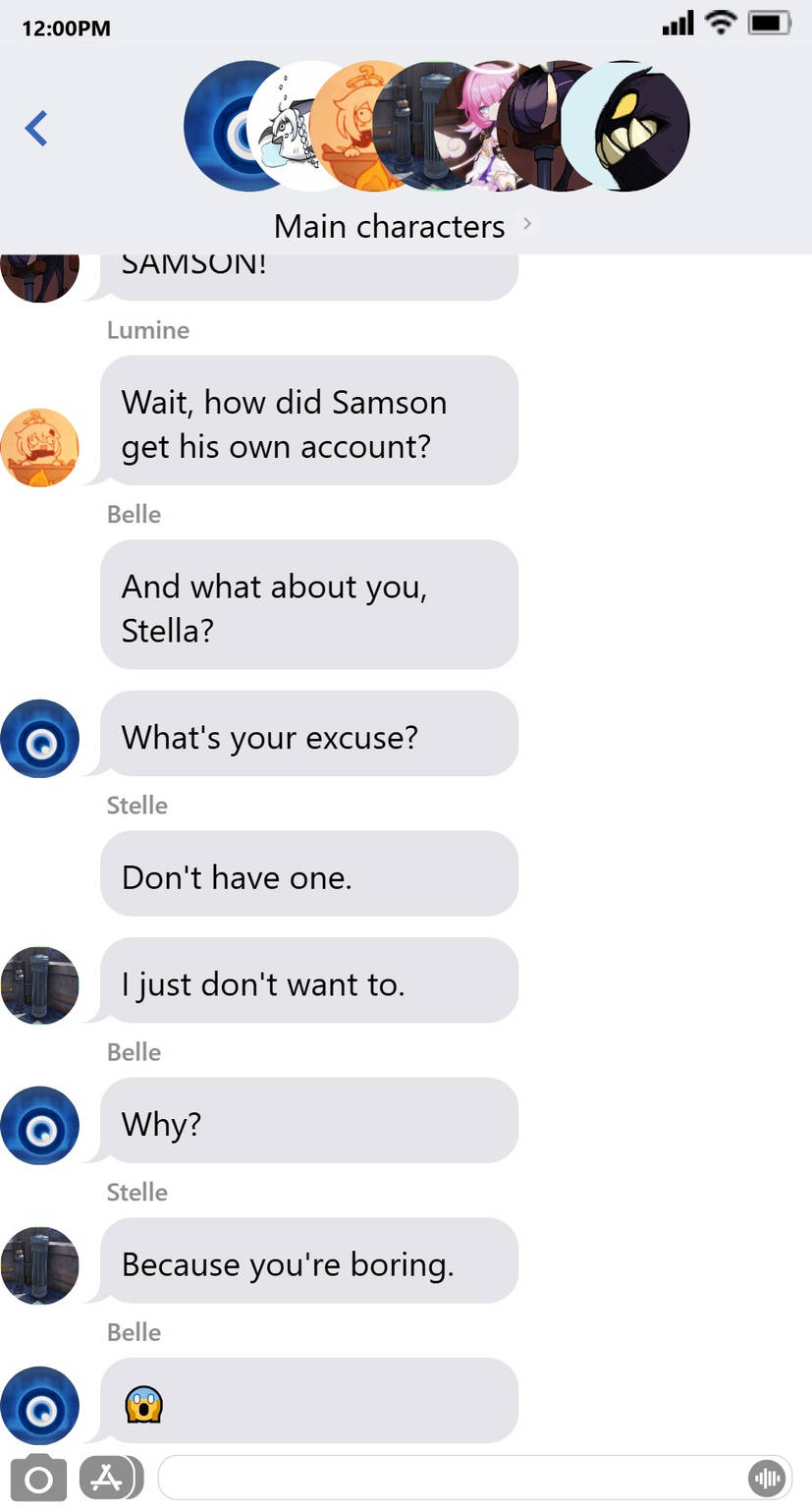Image resolution: width=812 pixels, height=1511 pixels.
Task: Tap the "And what about you, Stella?" bubble
Action: point(308,605)
